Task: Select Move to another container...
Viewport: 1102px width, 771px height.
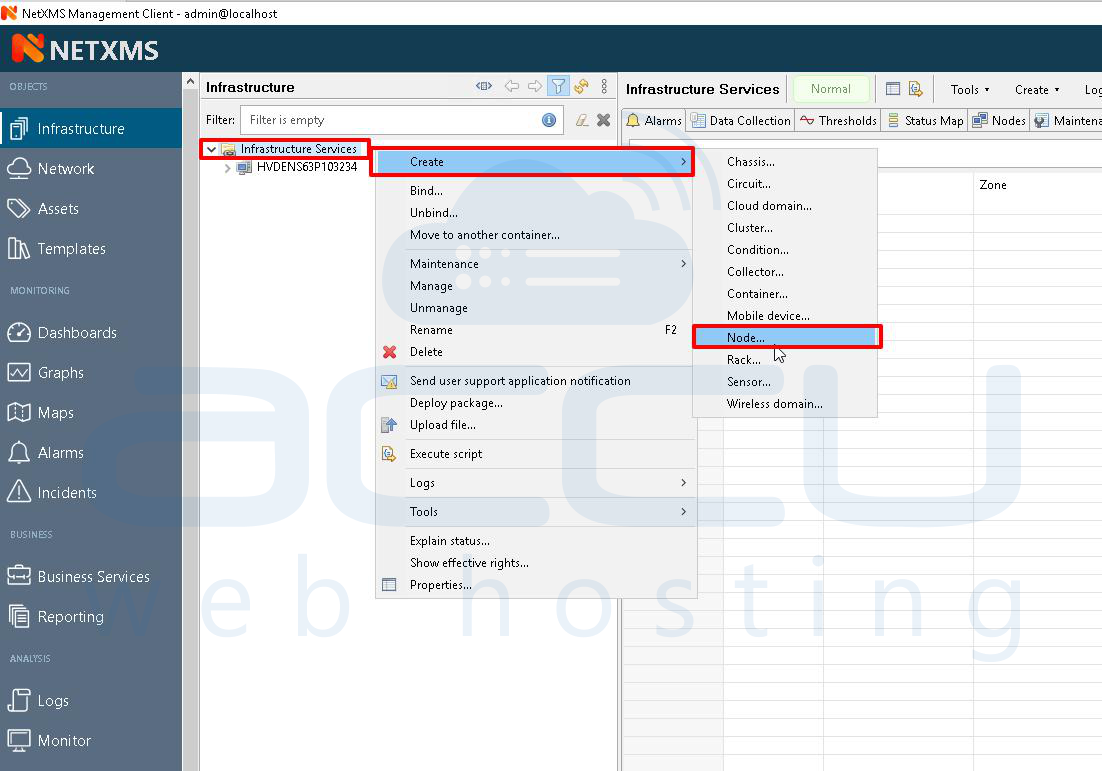Action: (536, 235)
